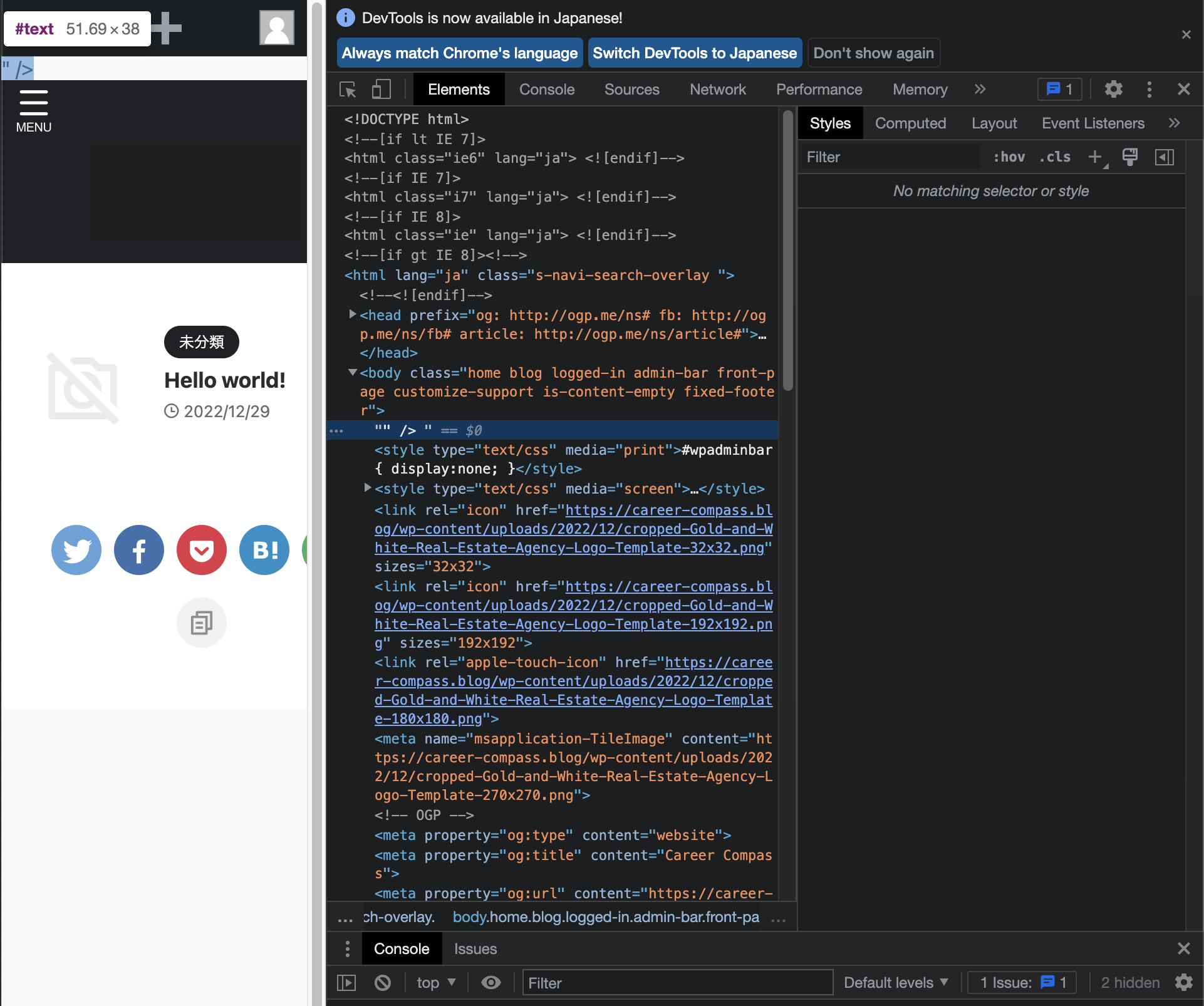Expand the head element in Elements tree
Viewport: 1204px width, 1006px height.
pos(352,314)
